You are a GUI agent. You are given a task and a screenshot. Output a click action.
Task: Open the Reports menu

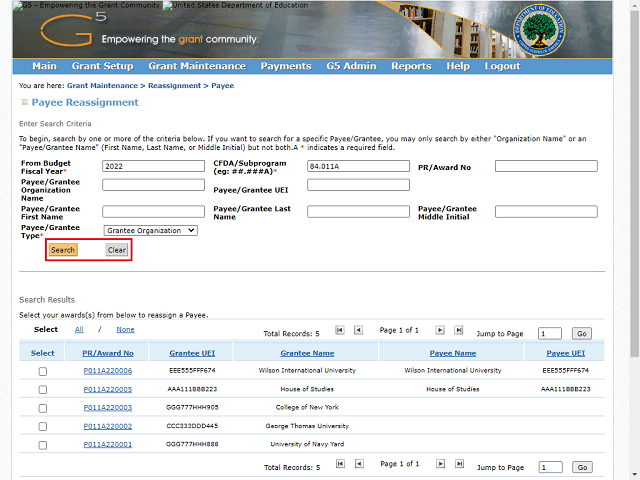411,66
